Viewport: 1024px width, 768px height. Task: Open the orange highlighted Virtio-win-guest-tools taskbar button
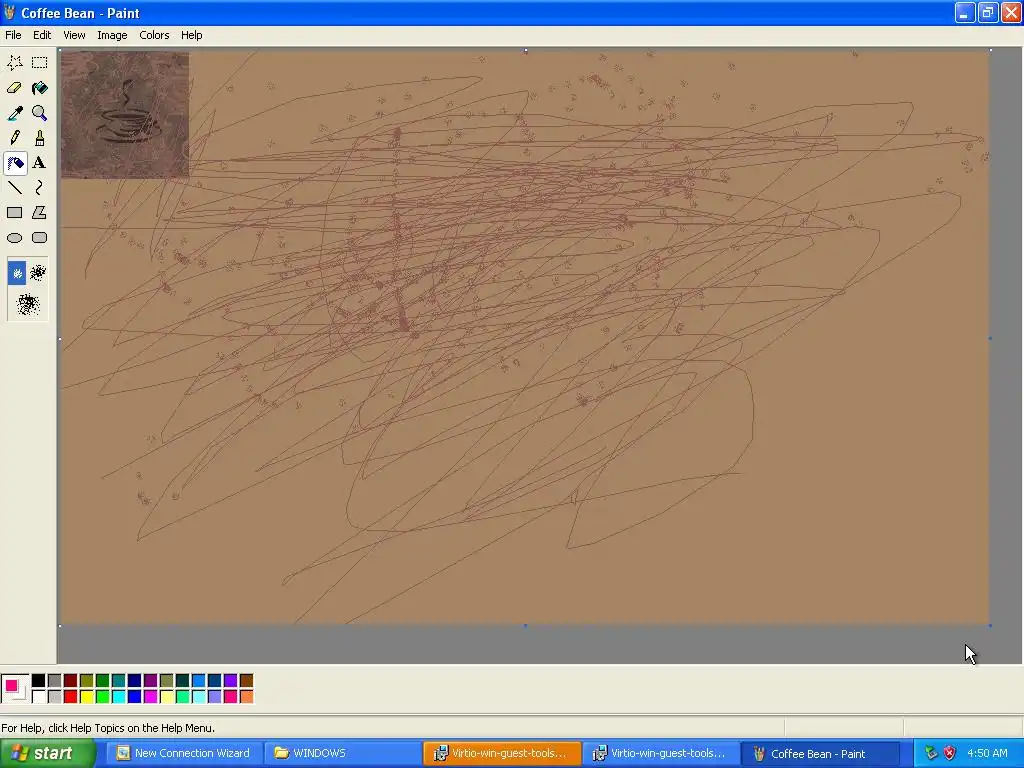(501, 753)
